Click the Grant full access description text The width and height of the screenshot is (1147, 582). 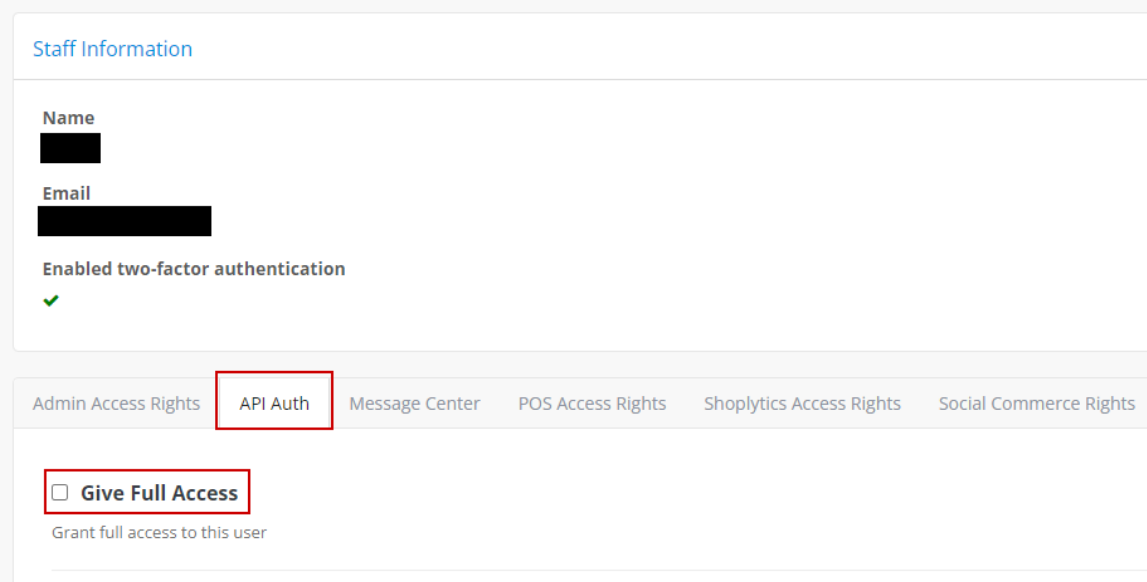pos(159,532)
